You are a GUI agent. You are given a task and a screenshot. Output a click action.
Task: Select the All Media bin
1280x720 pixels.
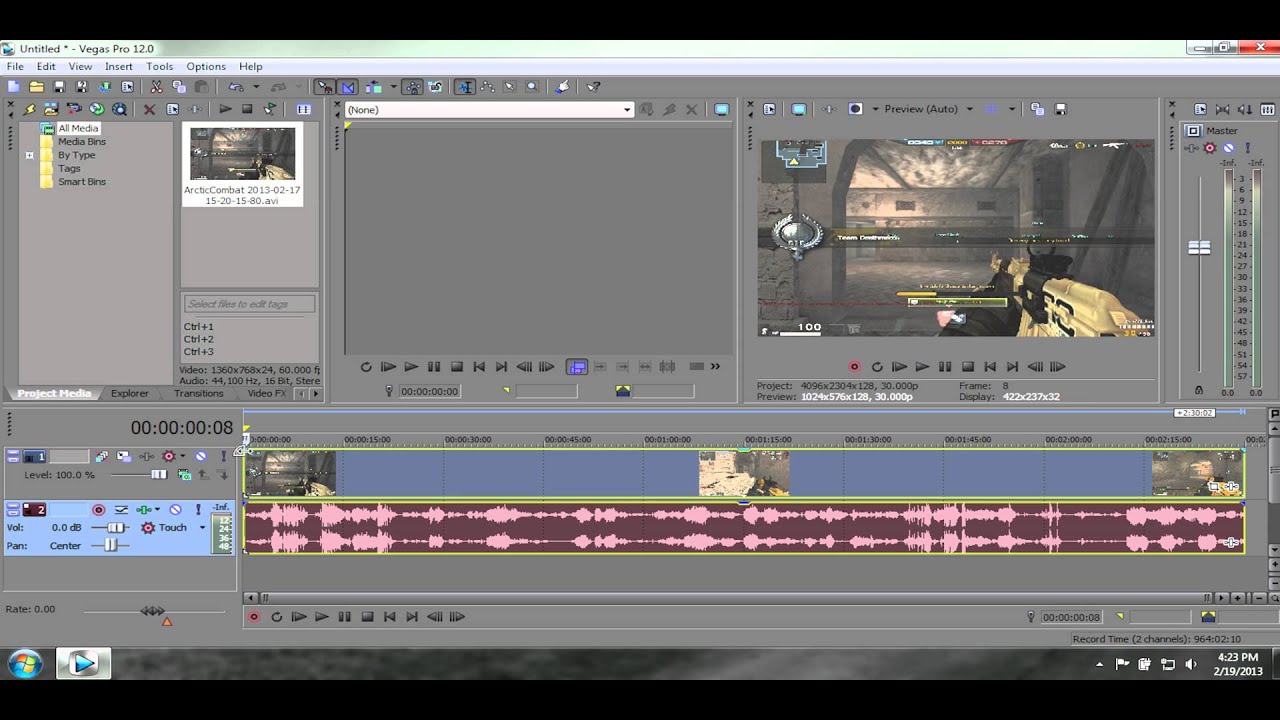[78, 128]
